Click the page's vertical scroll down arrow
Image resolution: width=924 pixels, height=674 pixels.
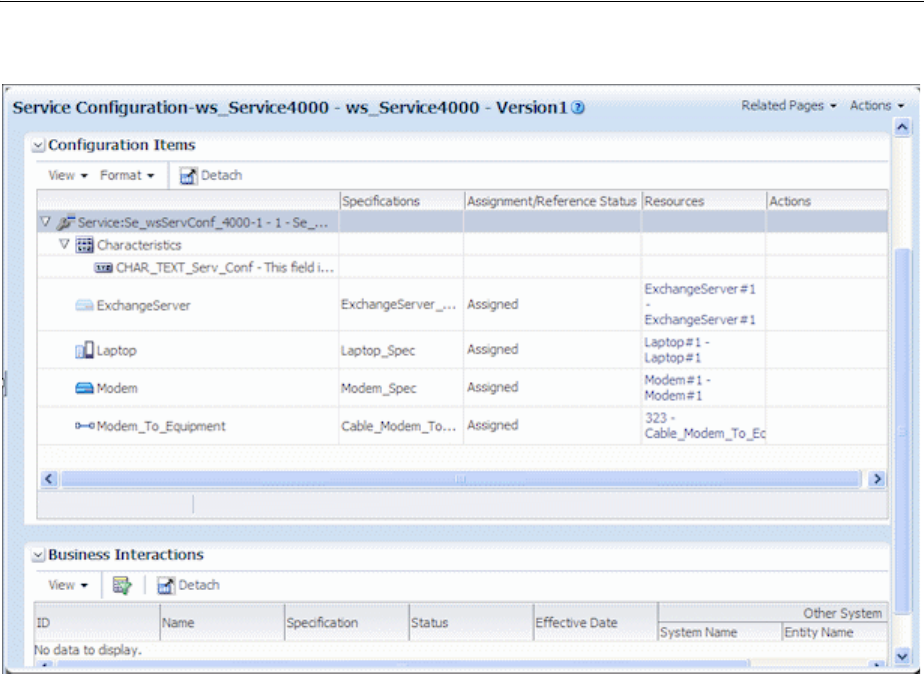[x=902, y=656]
